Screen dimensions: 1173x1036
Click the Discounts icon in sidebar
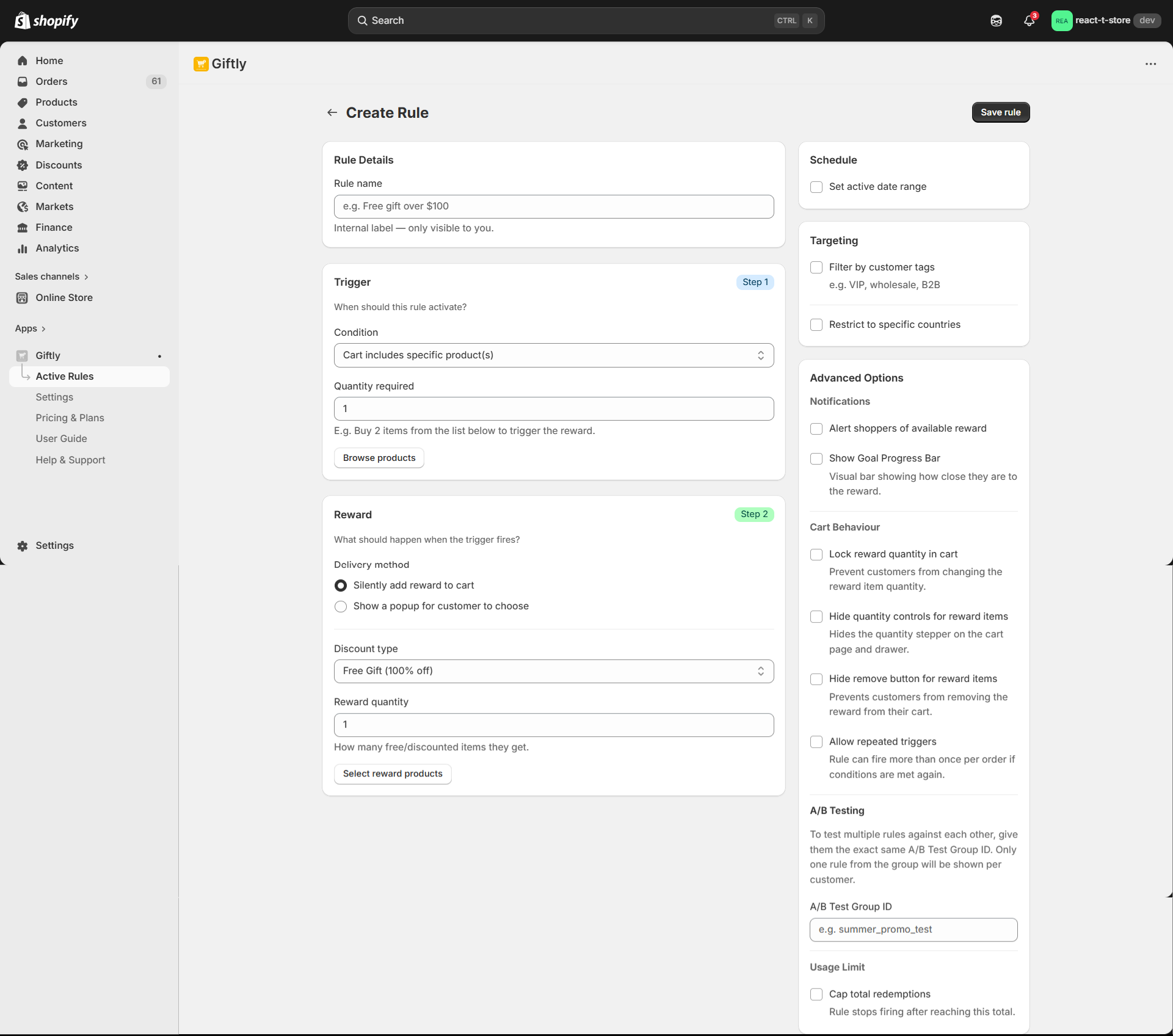click(23, 165)
